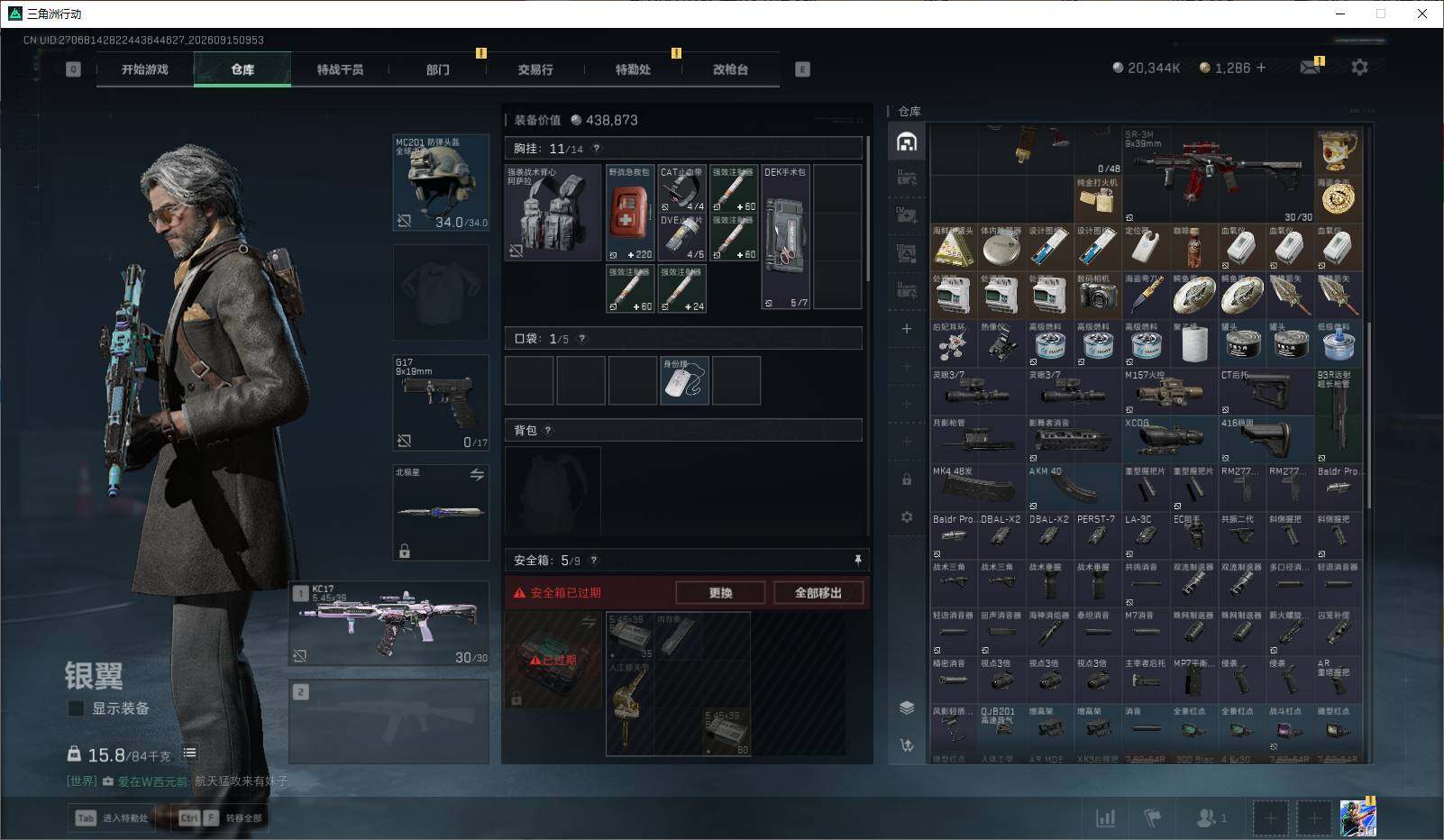Click the E key navigation icon

pos(802,69)
